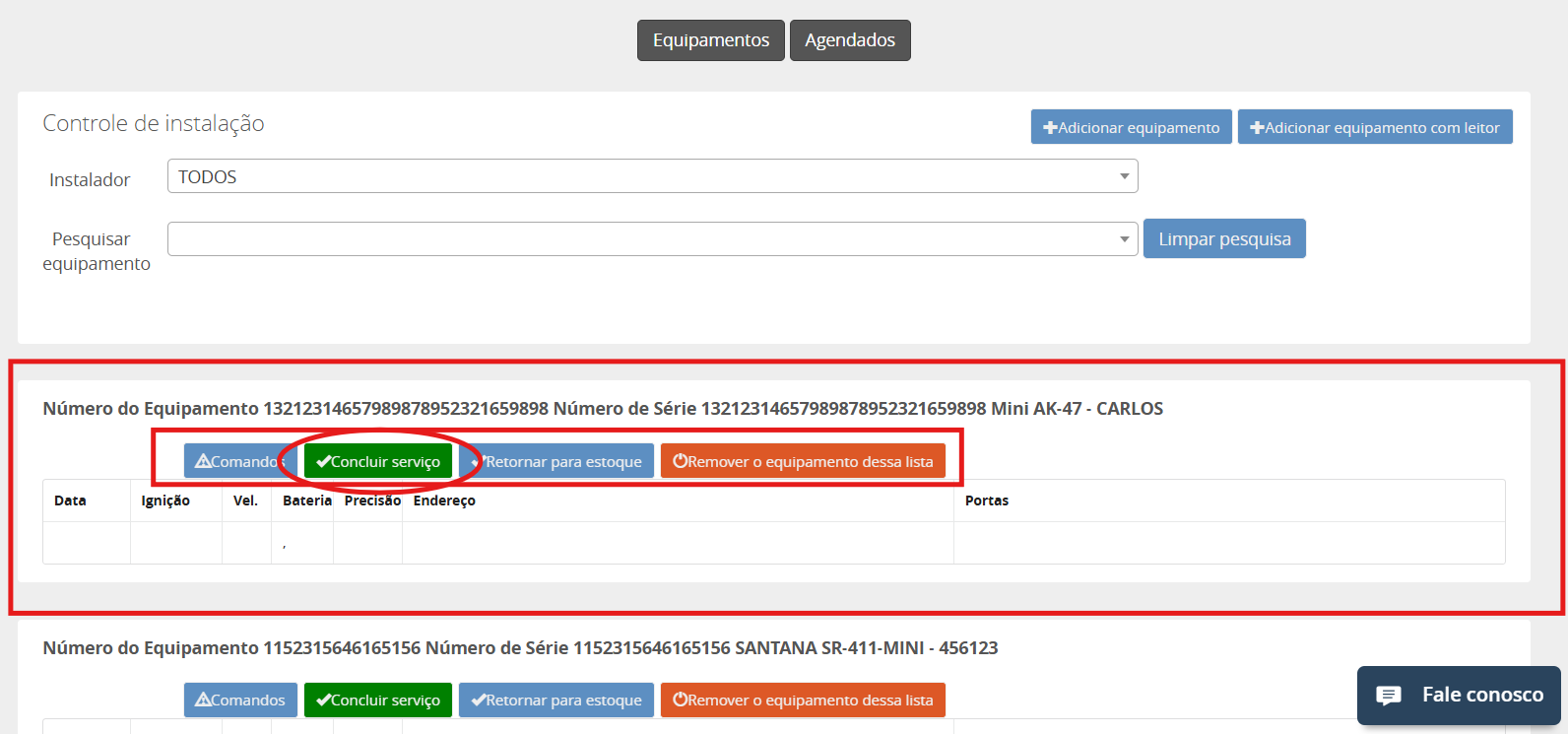Click the Endereço column header

click(444, 500)
